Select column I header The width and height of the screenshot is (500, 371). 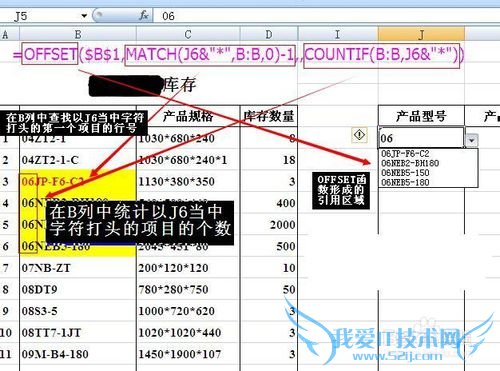[338, 34]
